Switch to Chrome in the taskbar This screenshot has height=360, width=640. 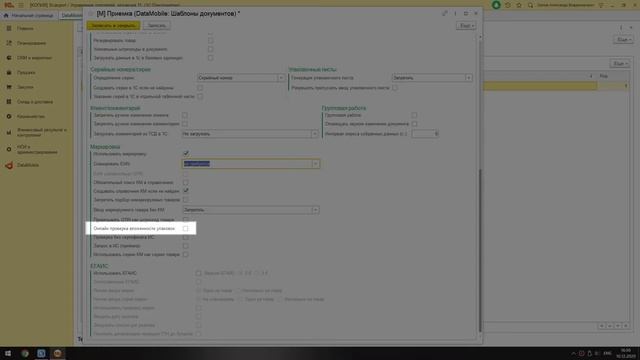[25, 353]
